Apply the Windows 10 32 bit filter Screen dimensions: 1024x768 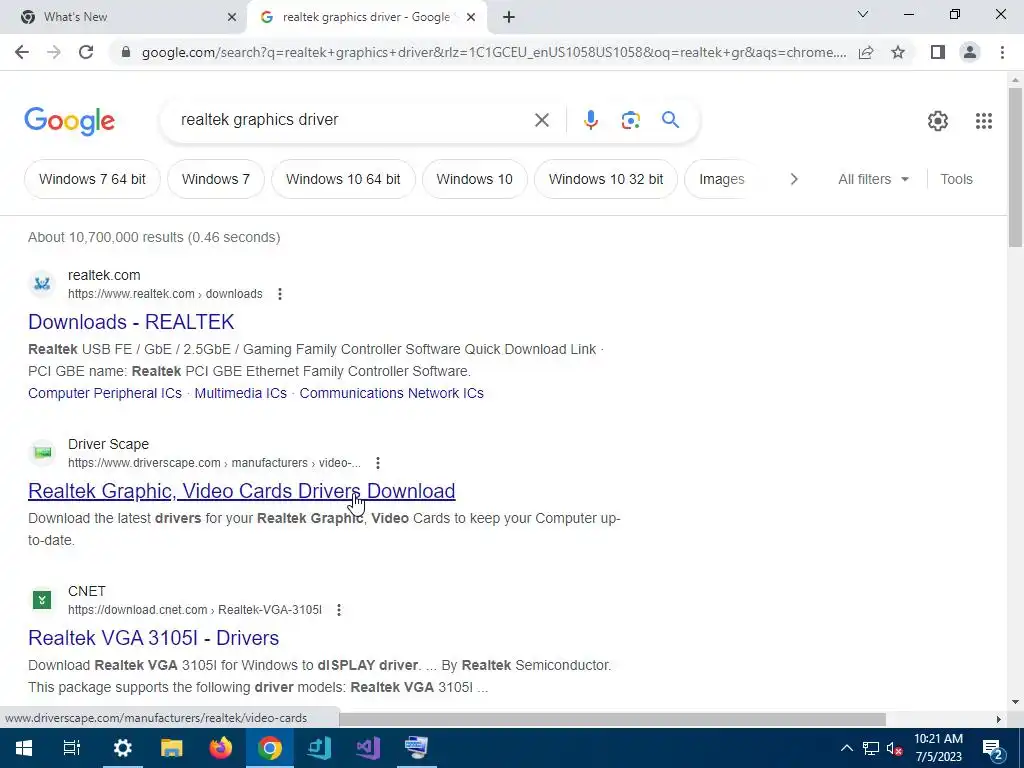point(605,179)
